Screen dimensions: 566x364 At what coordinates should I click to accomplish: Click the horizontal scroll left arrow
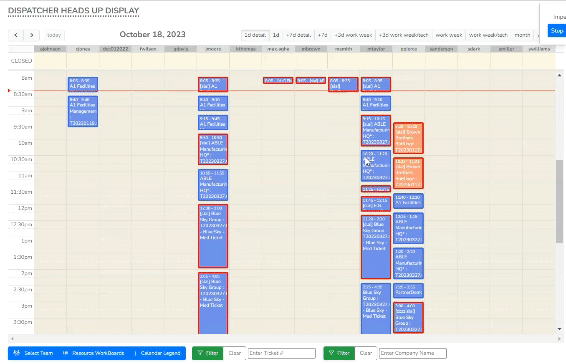[x=12, y=339]
